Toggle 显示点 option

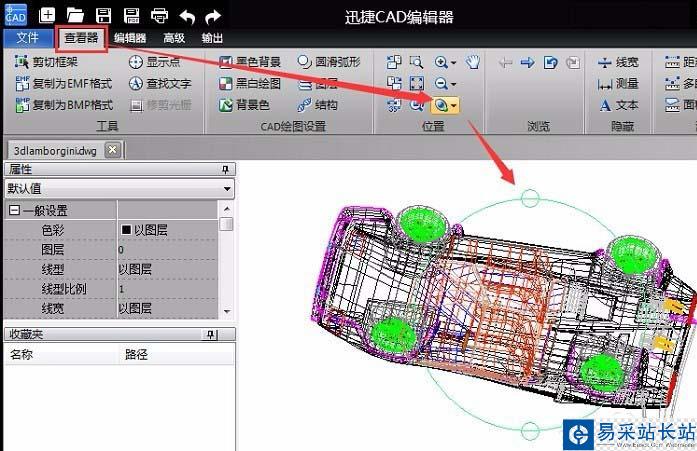pos(154,62)
